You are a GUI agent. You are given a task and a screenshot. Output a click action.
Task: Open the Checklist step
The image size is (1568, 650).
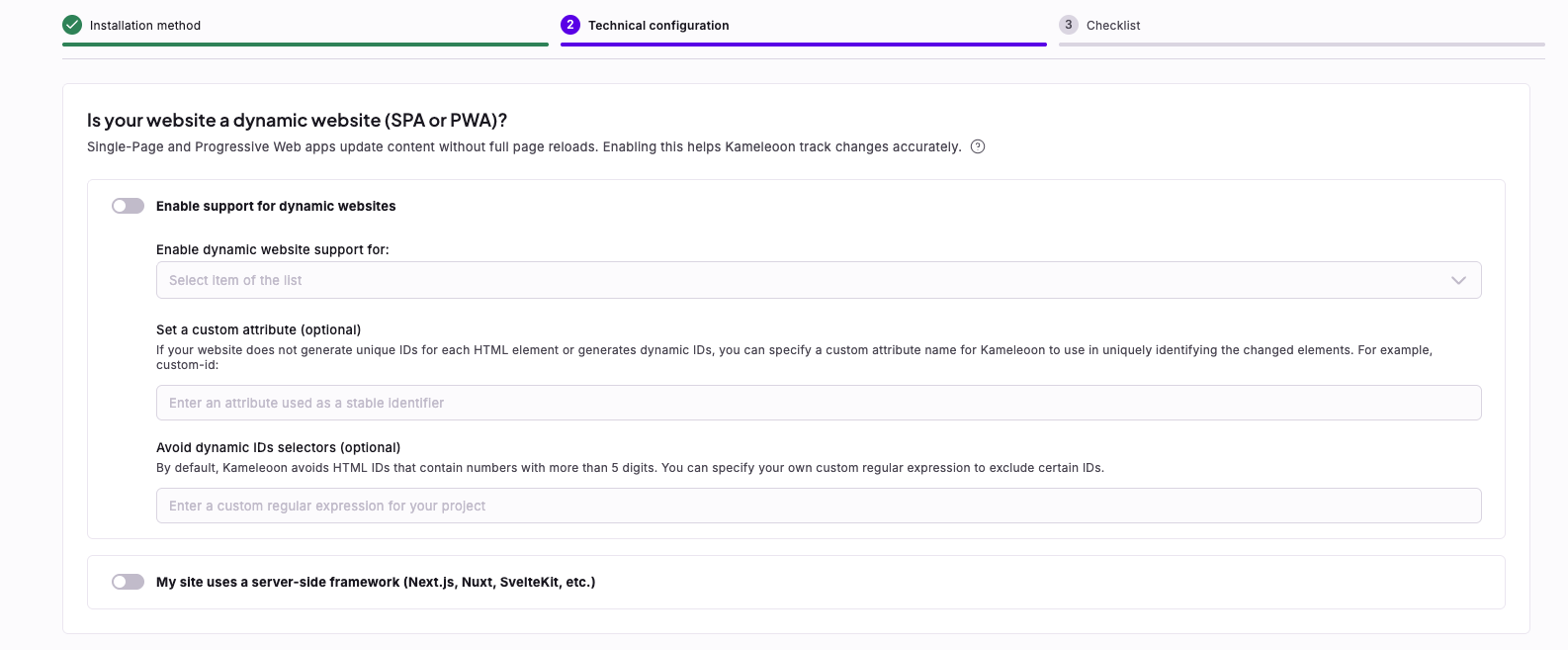1113,26
